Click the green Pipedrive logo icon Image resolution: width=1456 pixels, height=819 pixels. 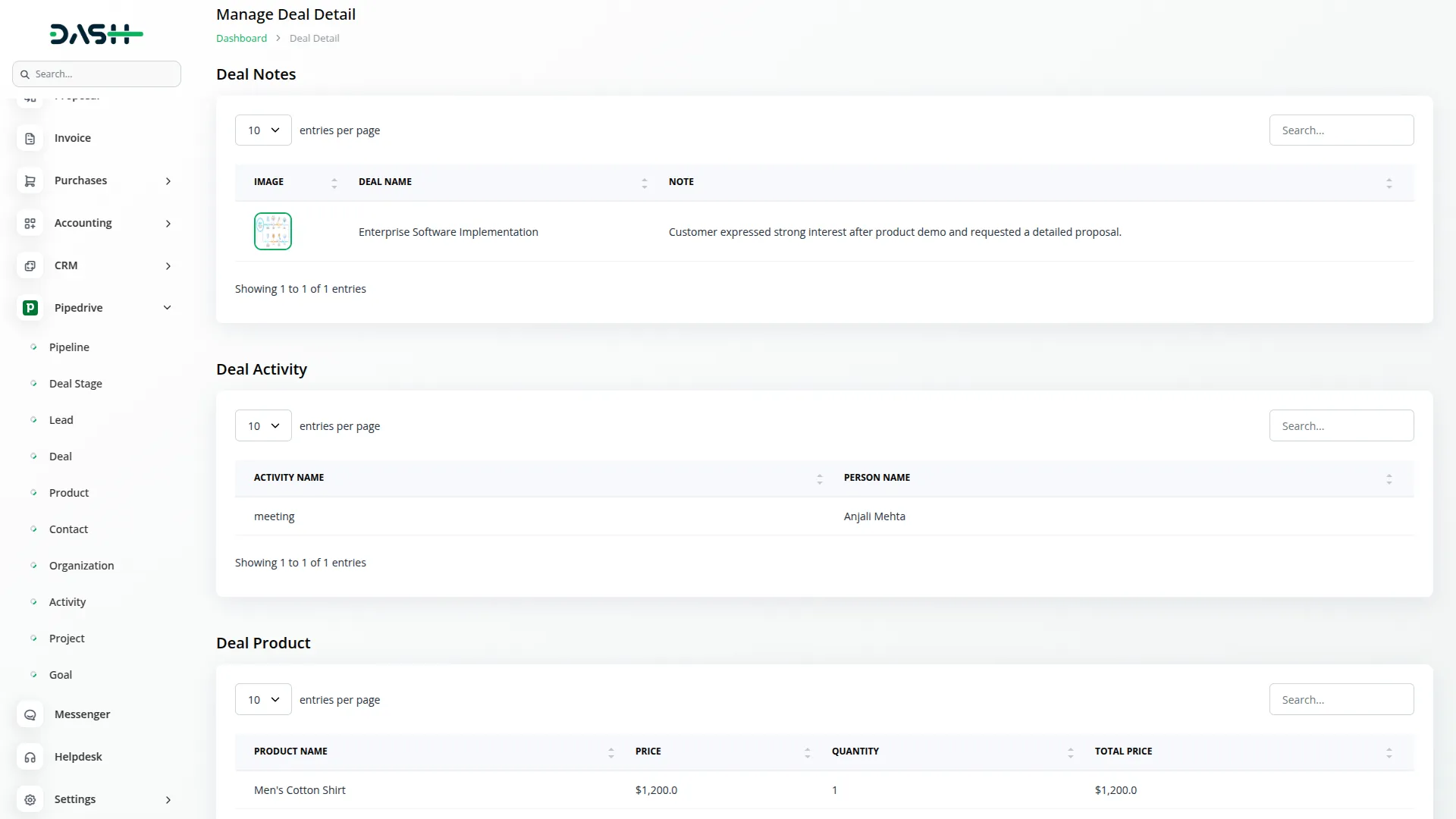pos(30,308)
